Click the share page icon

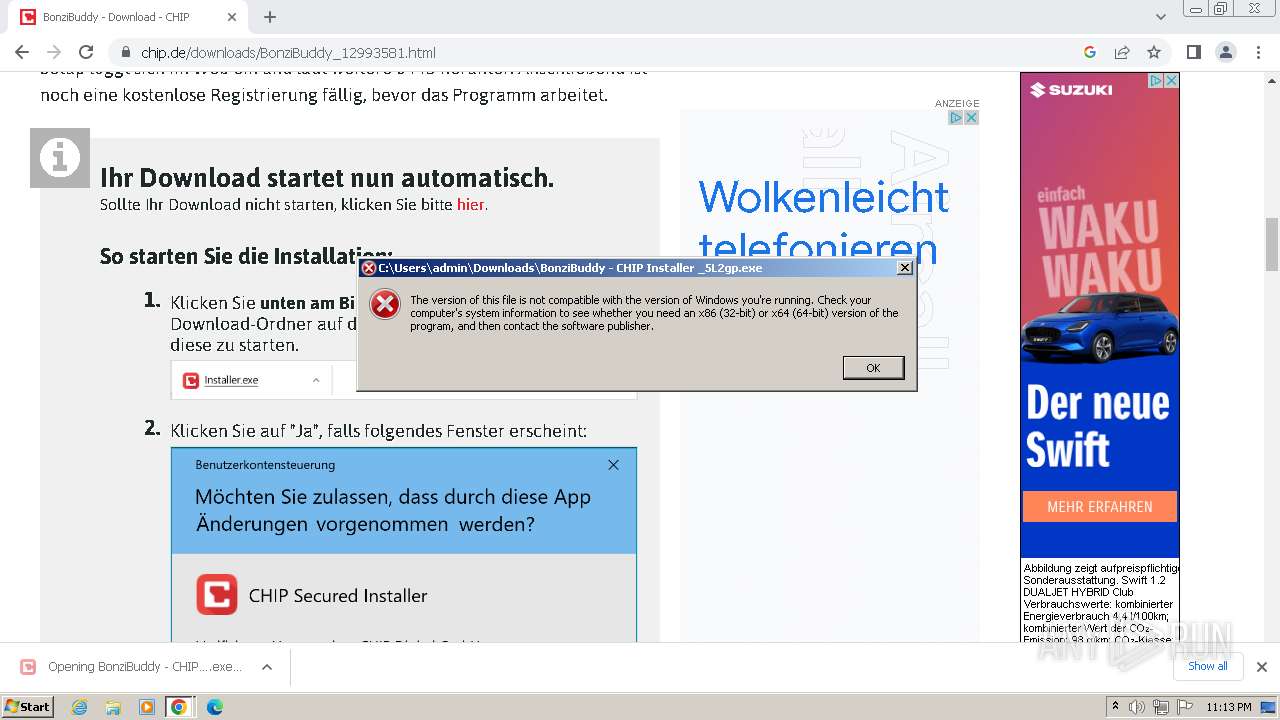pos(1122,52)
